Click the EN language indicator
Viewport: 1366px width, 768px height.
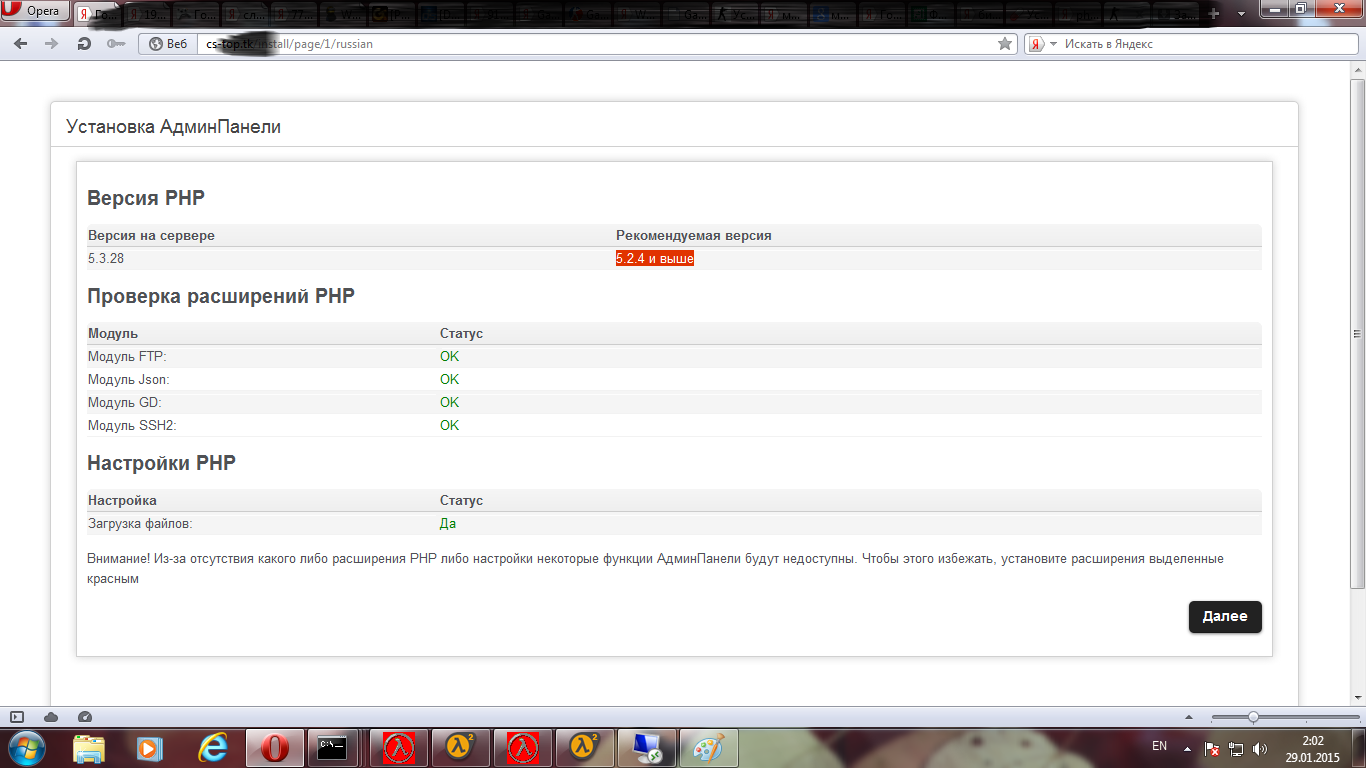pos(1159,746)
